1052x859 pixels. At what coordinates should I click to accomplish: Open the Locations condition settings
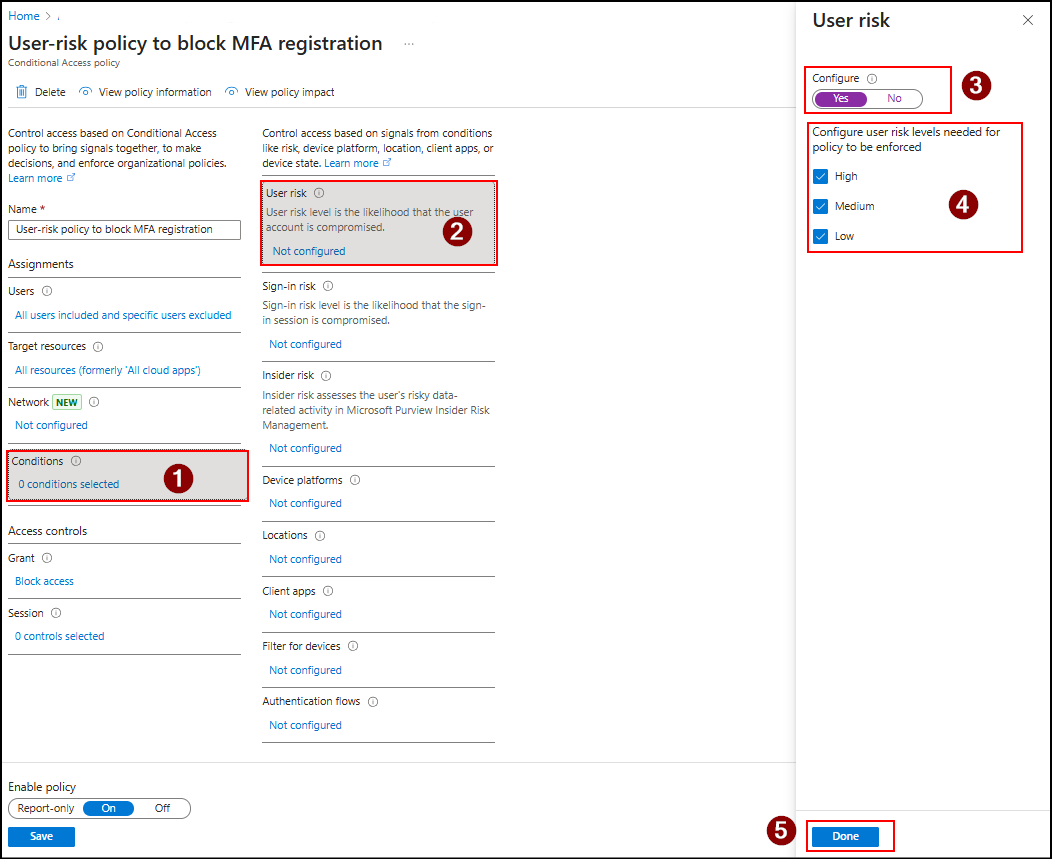coord(304,558)
